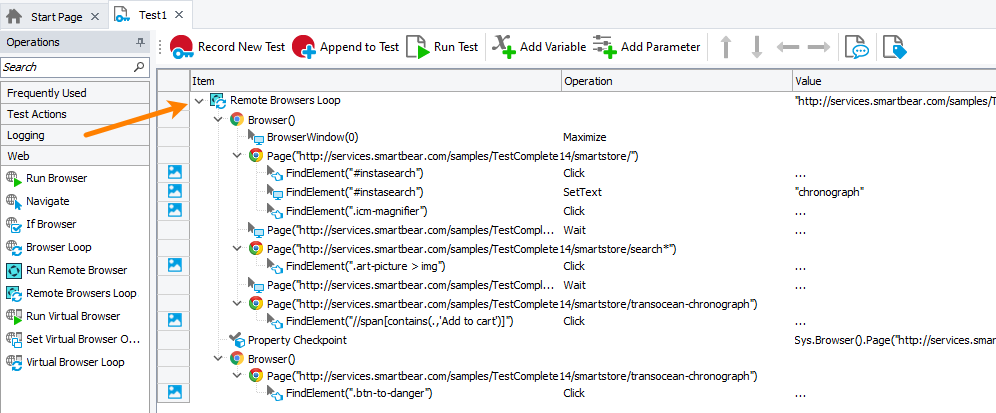Open image for Add to cart row

point(174,320)
